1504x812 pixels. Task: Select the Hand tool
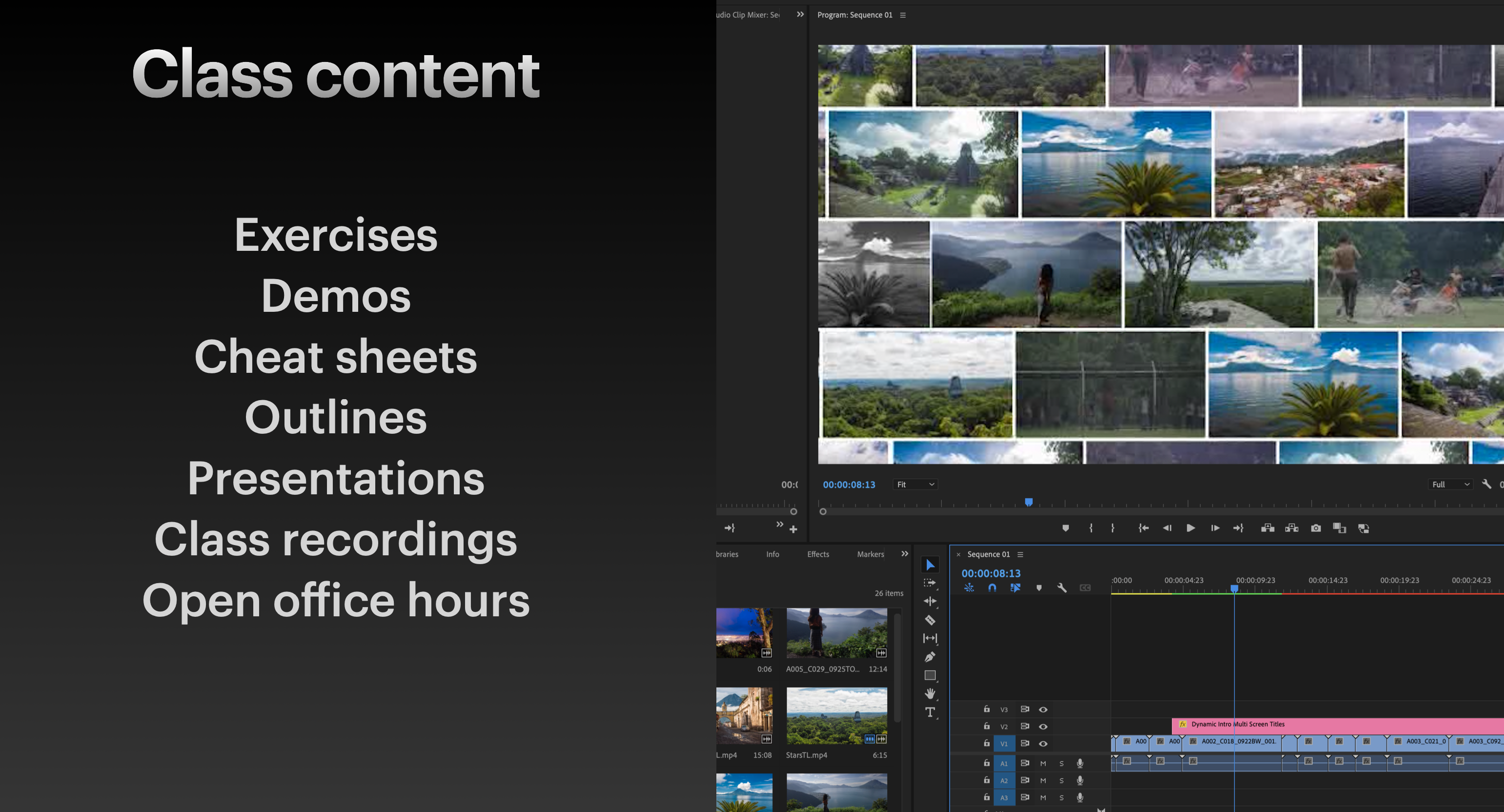(930, 693)
